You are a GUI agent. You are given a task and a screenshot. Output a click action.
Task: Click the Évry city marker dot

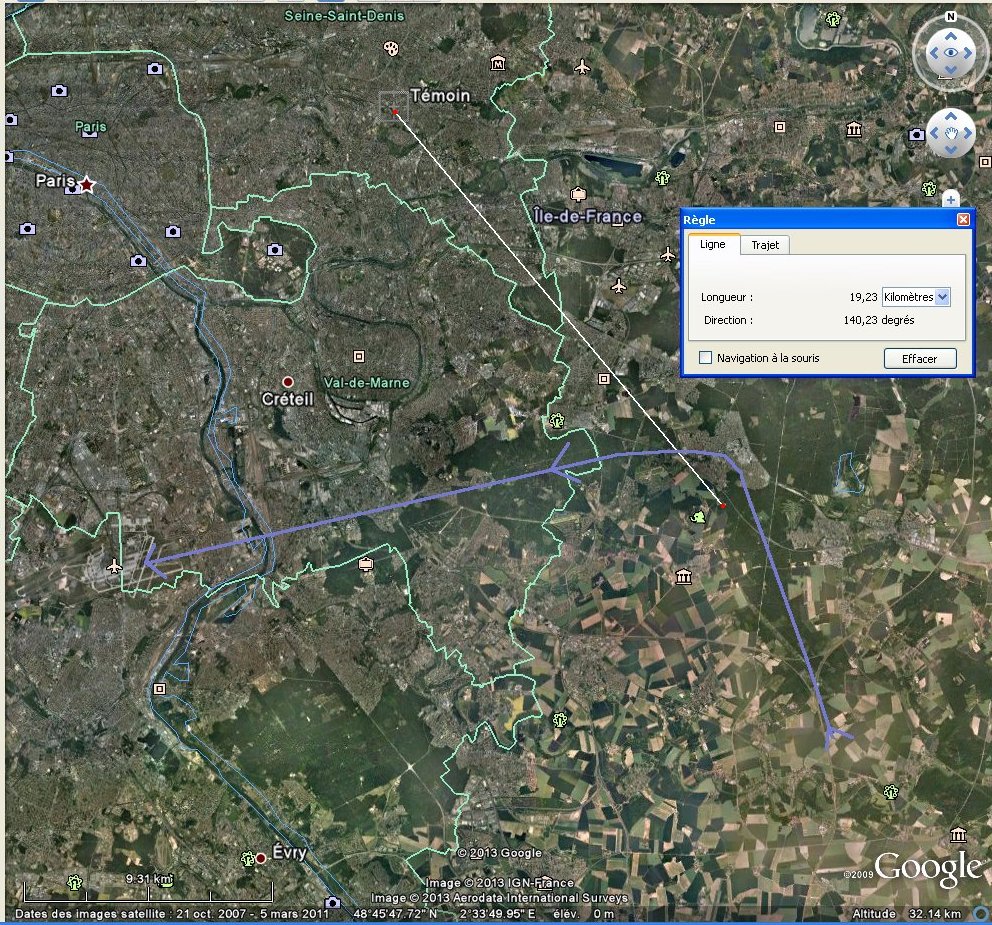[x=260, y=858]
